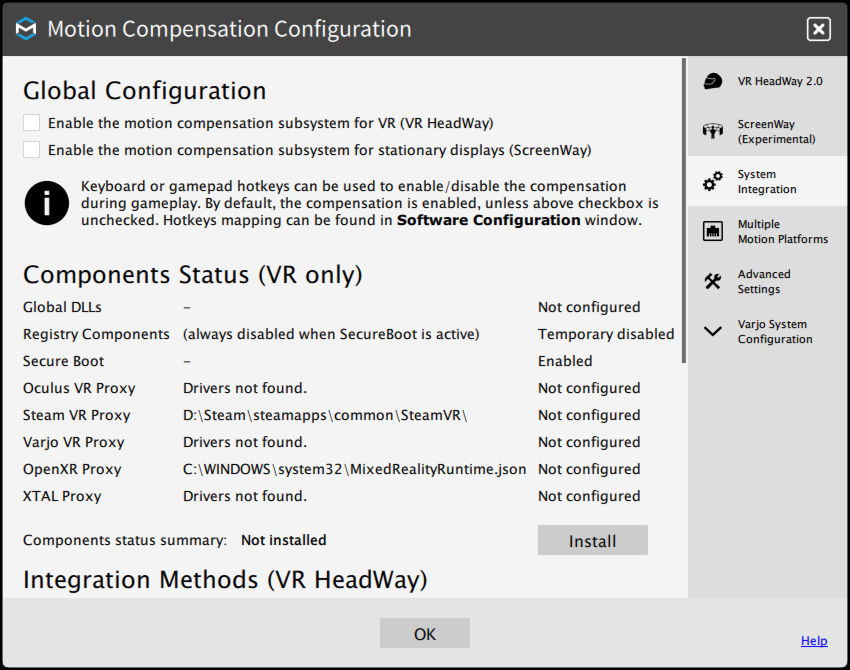
Task: Switch to ScreenWay (Experimental) tab
Action: pos(768,131)
